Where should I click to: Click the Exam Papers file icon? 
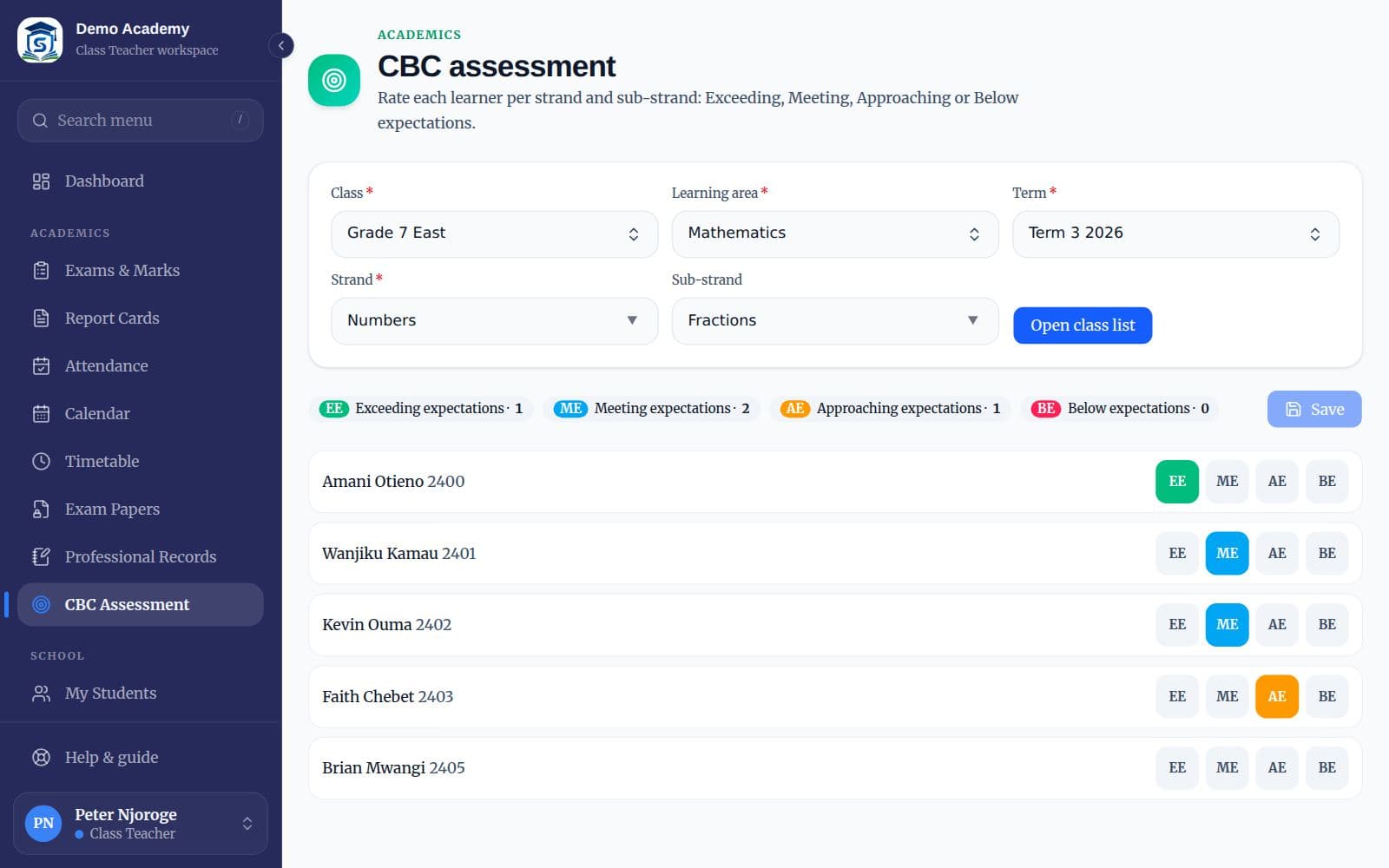(41, 510)
